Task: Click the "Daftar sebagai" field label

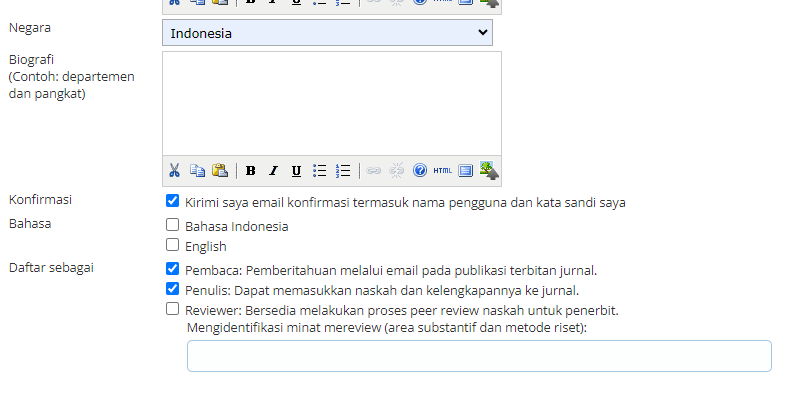Action: click(51, 268)
